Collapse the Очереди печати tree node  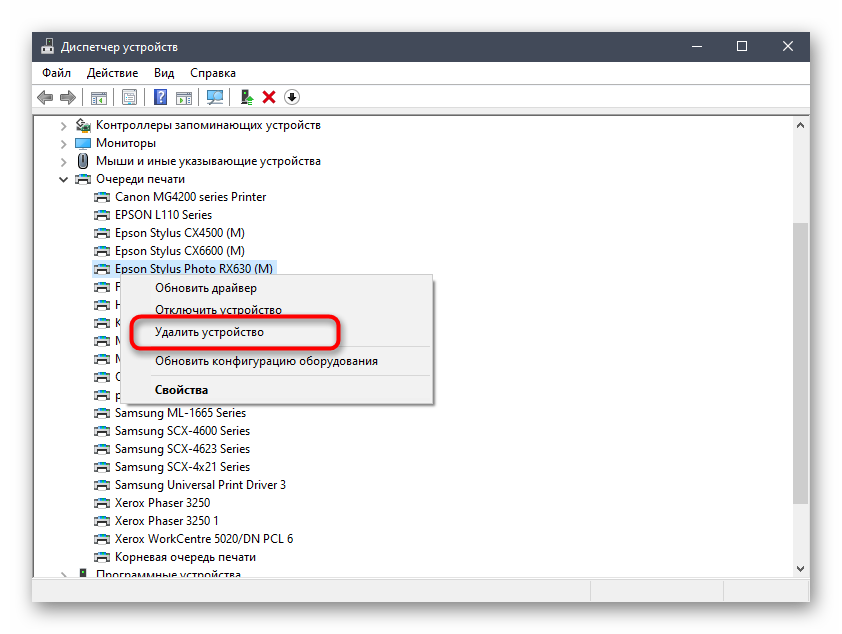click(x=64, y=179)
